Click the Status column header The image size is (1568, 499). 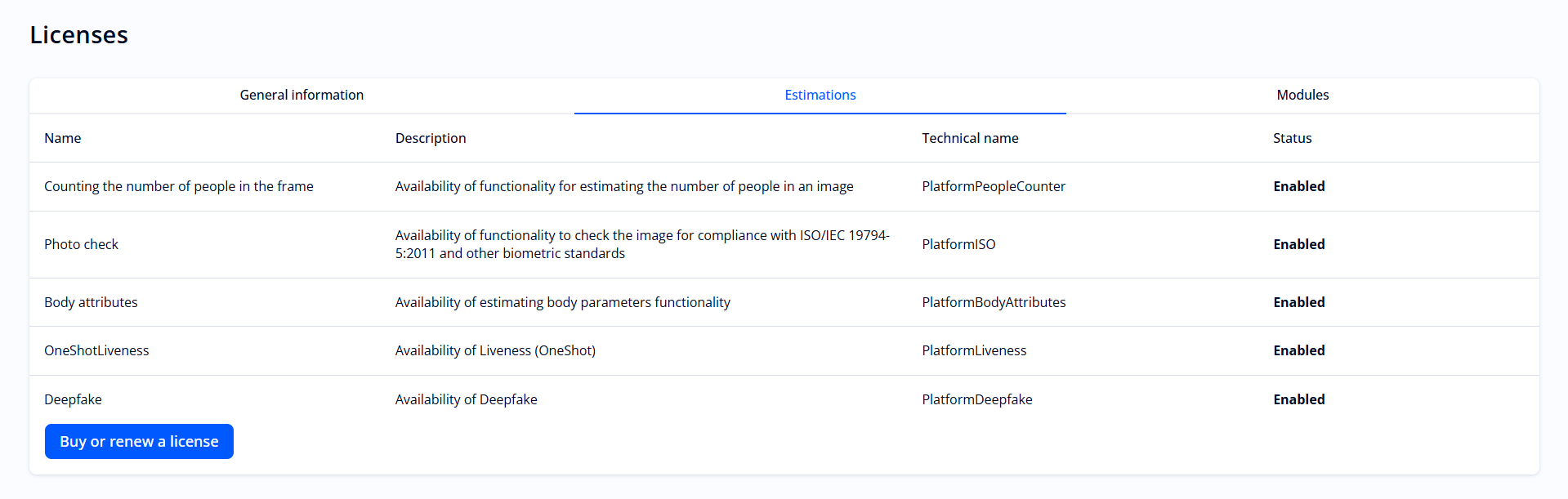(x=1292, y=138)
